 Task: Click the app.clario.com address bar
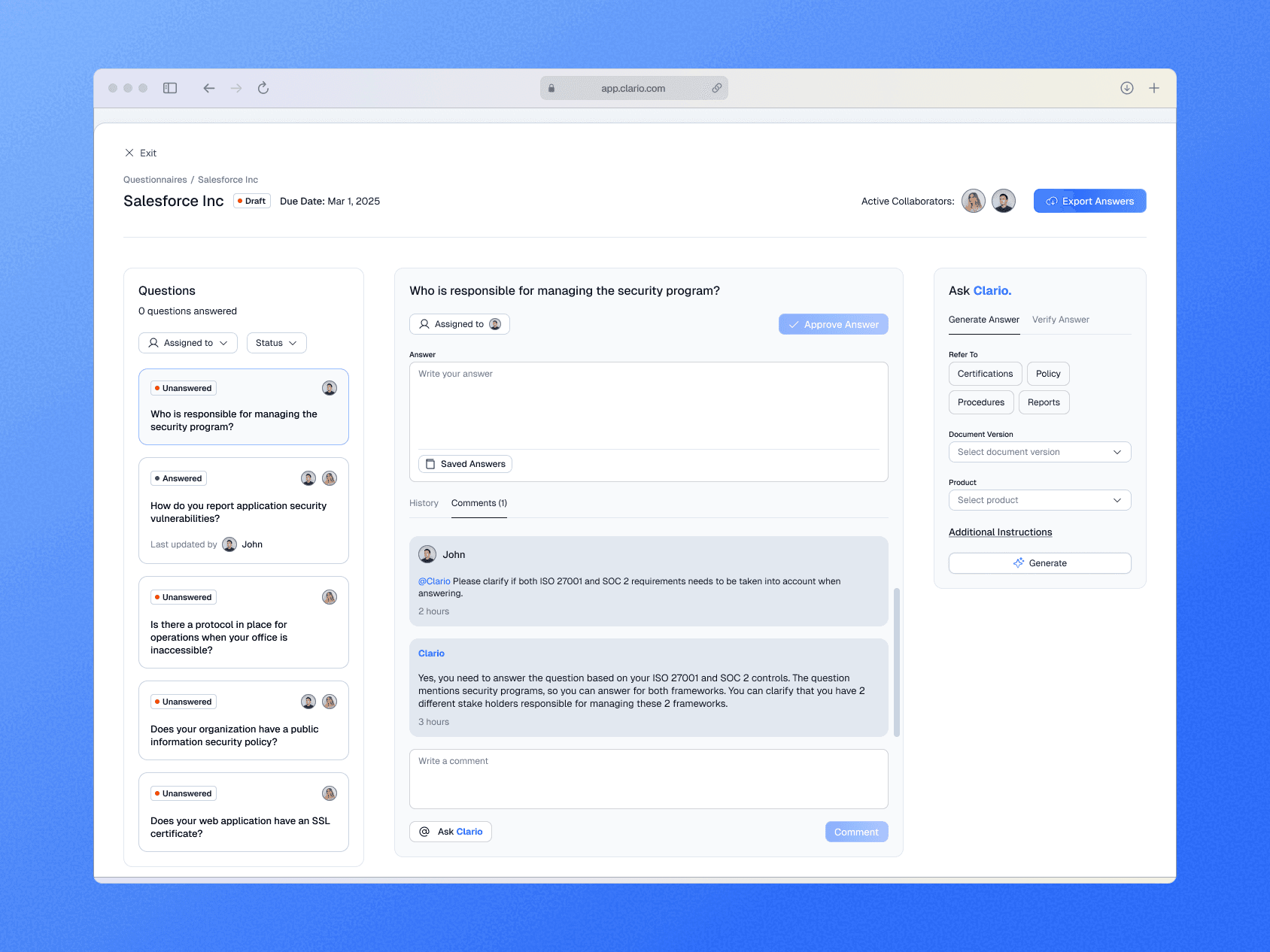(633, 88)
